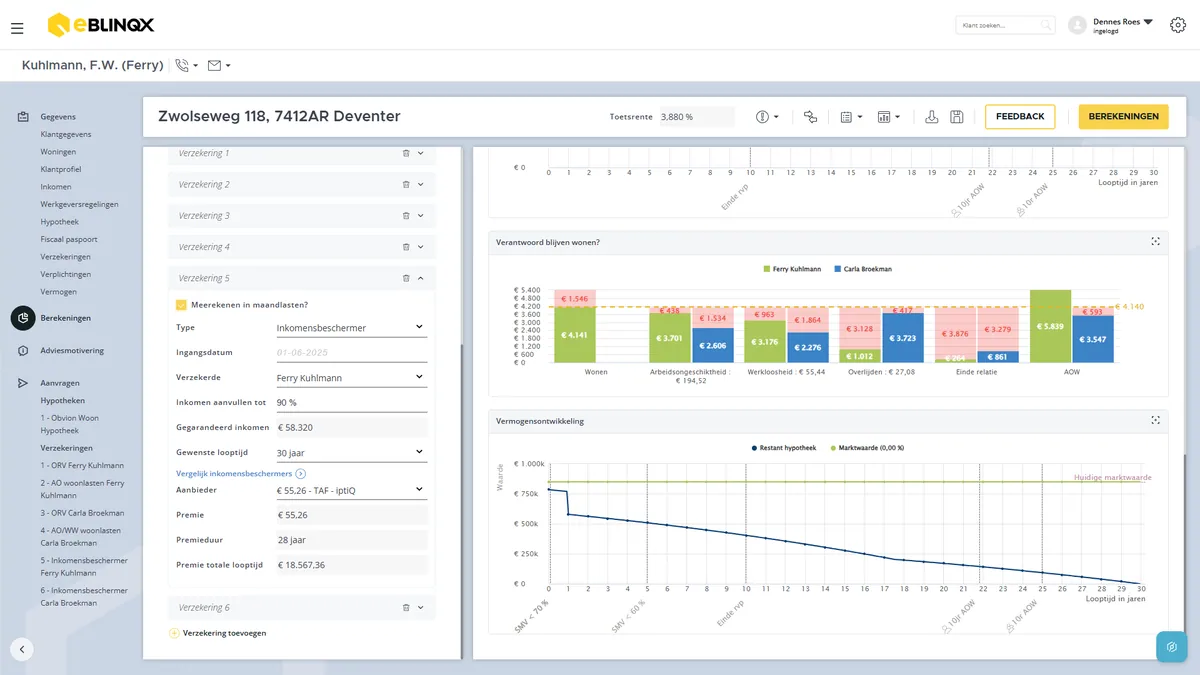Maximize the Verantwoord blijven wonen chart
Image resolution: width=1200 pixels, height=675 pixels.
pos(1155,242)
